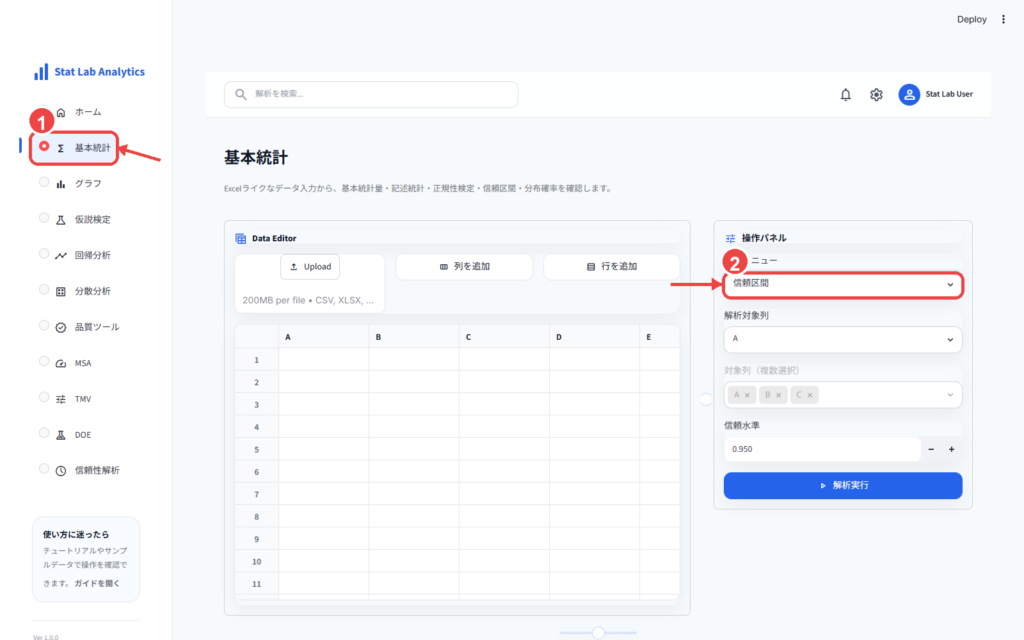Select the ホーム radio button
This screenshot has height=640, width=1024.
(x=44, y=110)
